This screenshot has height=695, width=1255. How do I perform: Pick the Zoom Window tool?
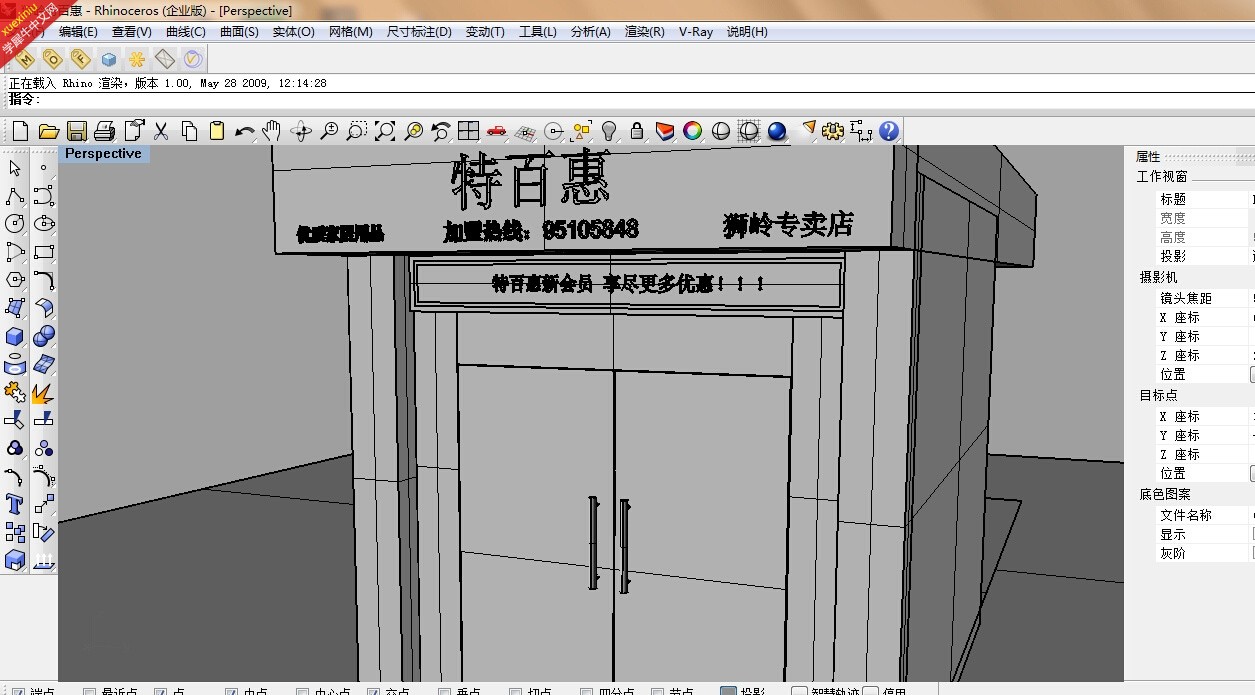point(357,131)
